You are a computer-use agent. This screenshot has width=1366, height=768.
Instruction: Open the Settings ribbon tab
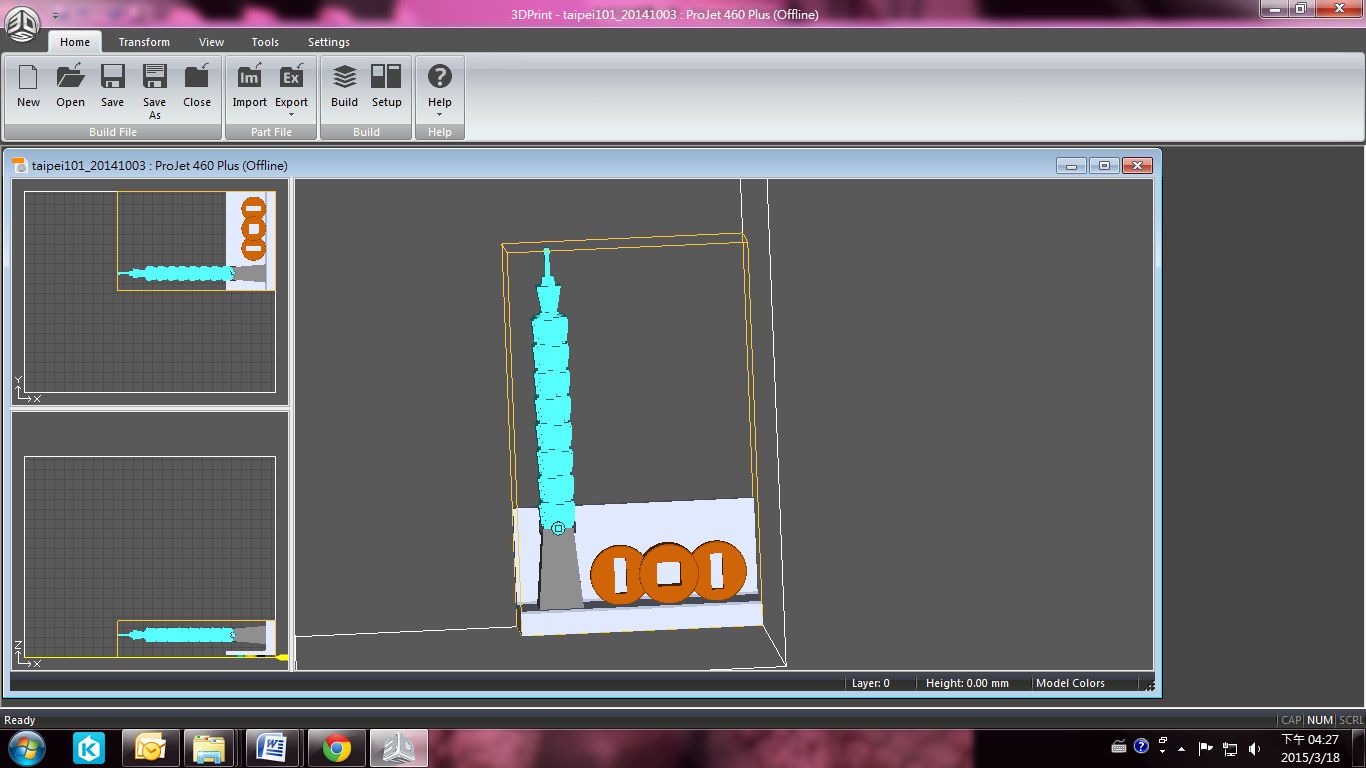[x=329, y=42]
